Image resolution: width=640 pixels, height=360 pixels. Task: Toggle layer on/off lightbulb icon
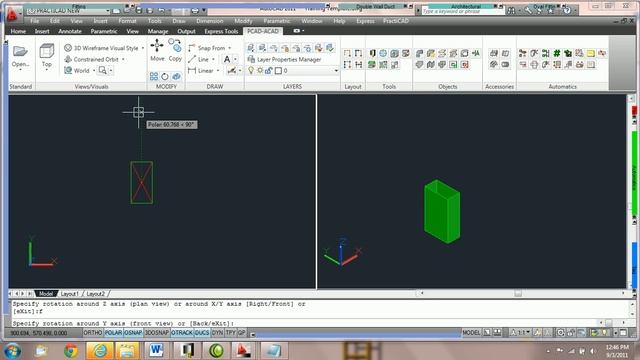pyautogui.click(x=251, y=71)
